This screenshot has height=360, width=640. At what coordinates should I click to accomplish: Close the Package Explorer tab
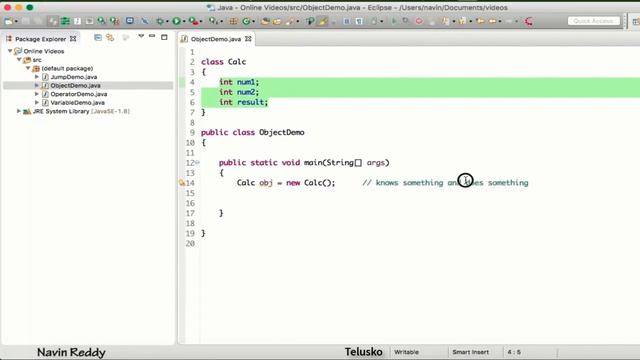pyautogui.click(x=73, y=39)
